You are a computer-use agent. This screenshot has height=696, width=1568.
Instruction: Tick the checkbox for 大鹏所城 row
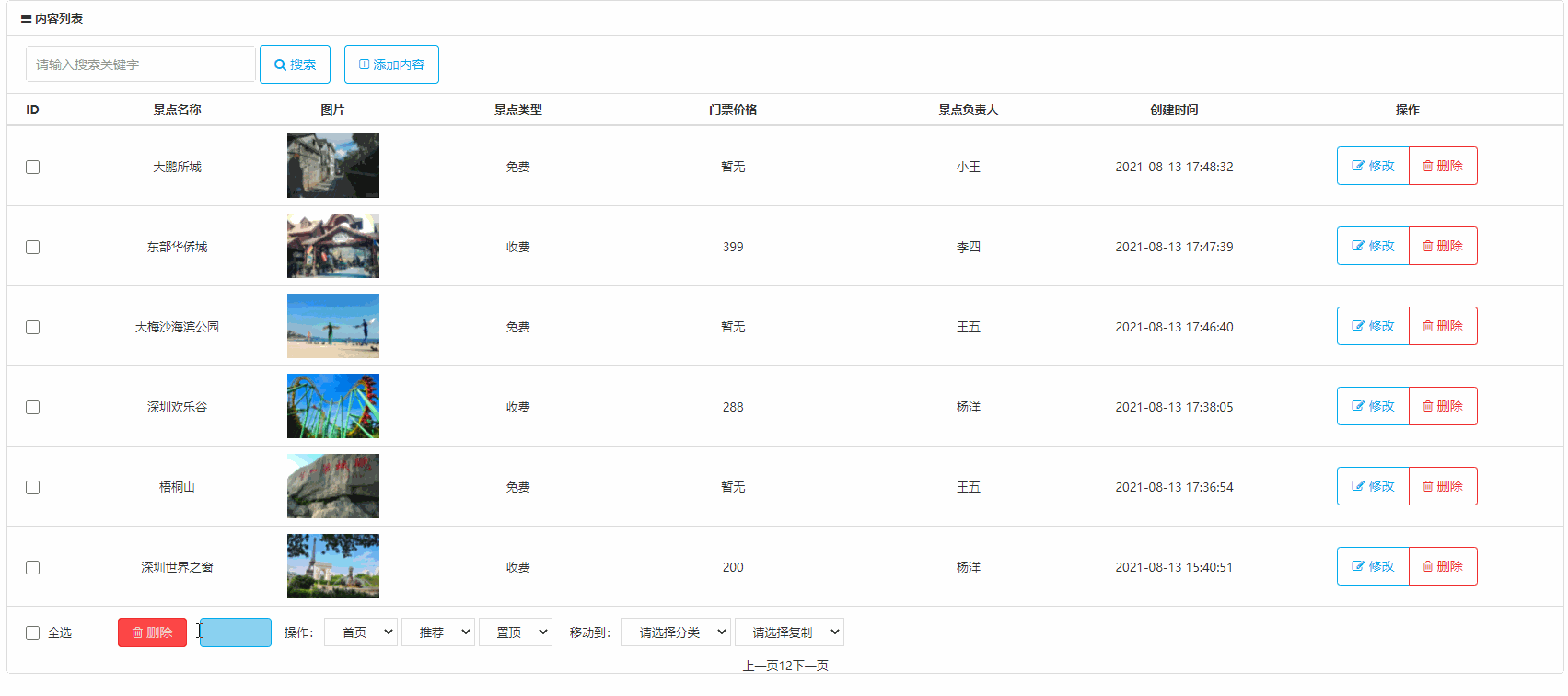point(33,167)
